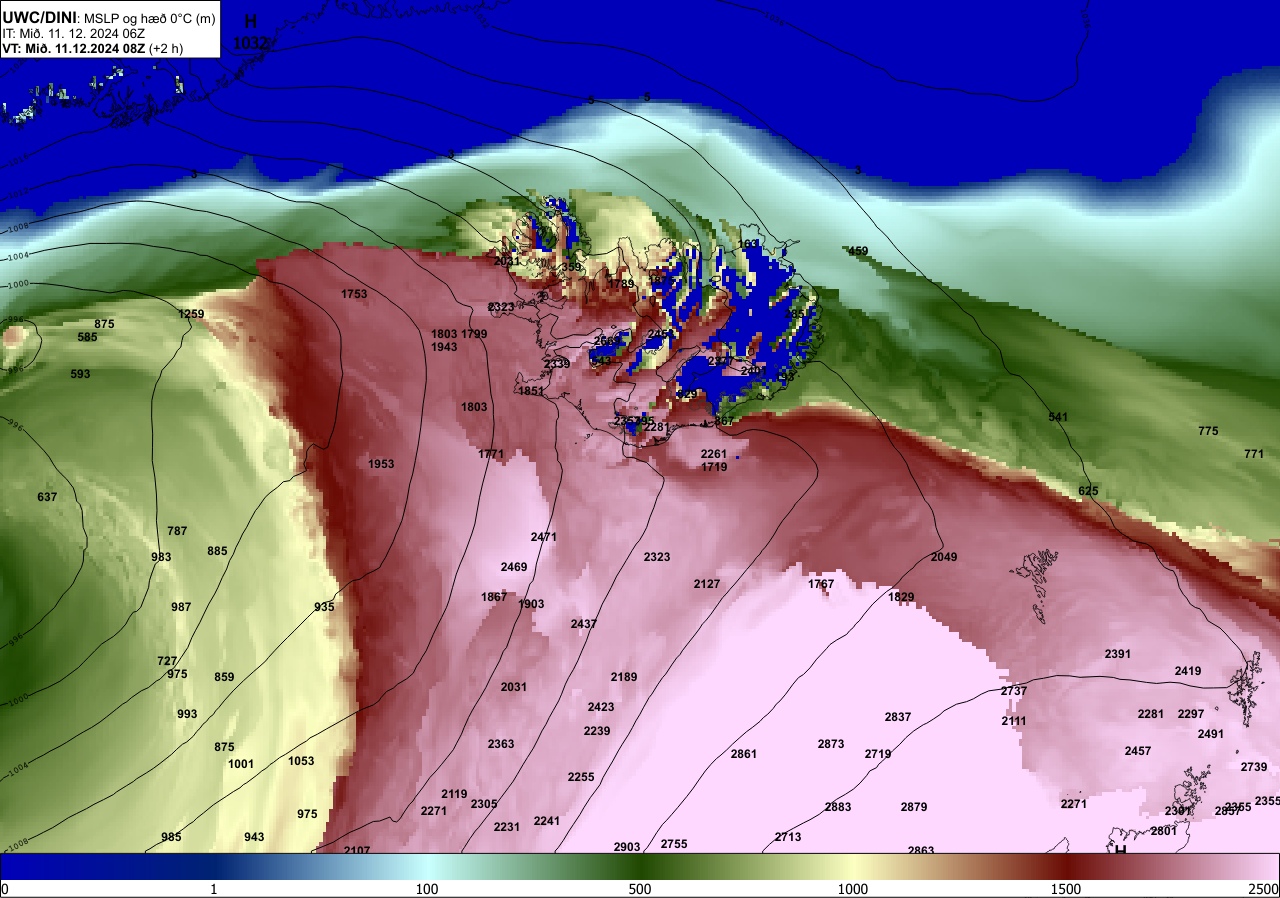Click the 1000 label on the color scale
This screenshot has height=898, width=1280.
(x=853, y=889)
